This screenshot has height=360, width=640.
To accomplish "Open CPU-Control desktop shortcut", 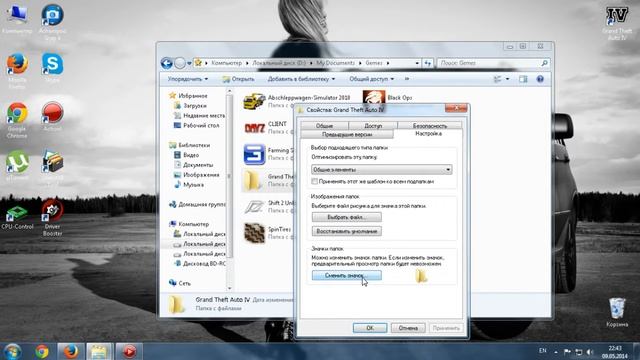I will [17, 217].
